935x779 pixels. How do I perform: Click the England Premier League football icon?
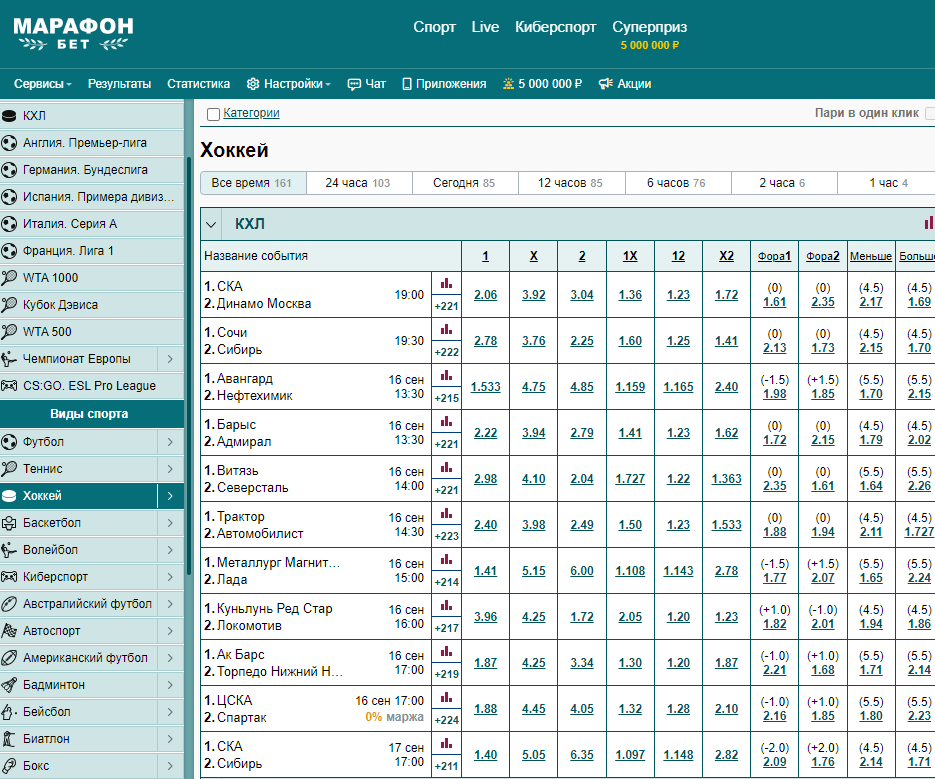point(9,143)
